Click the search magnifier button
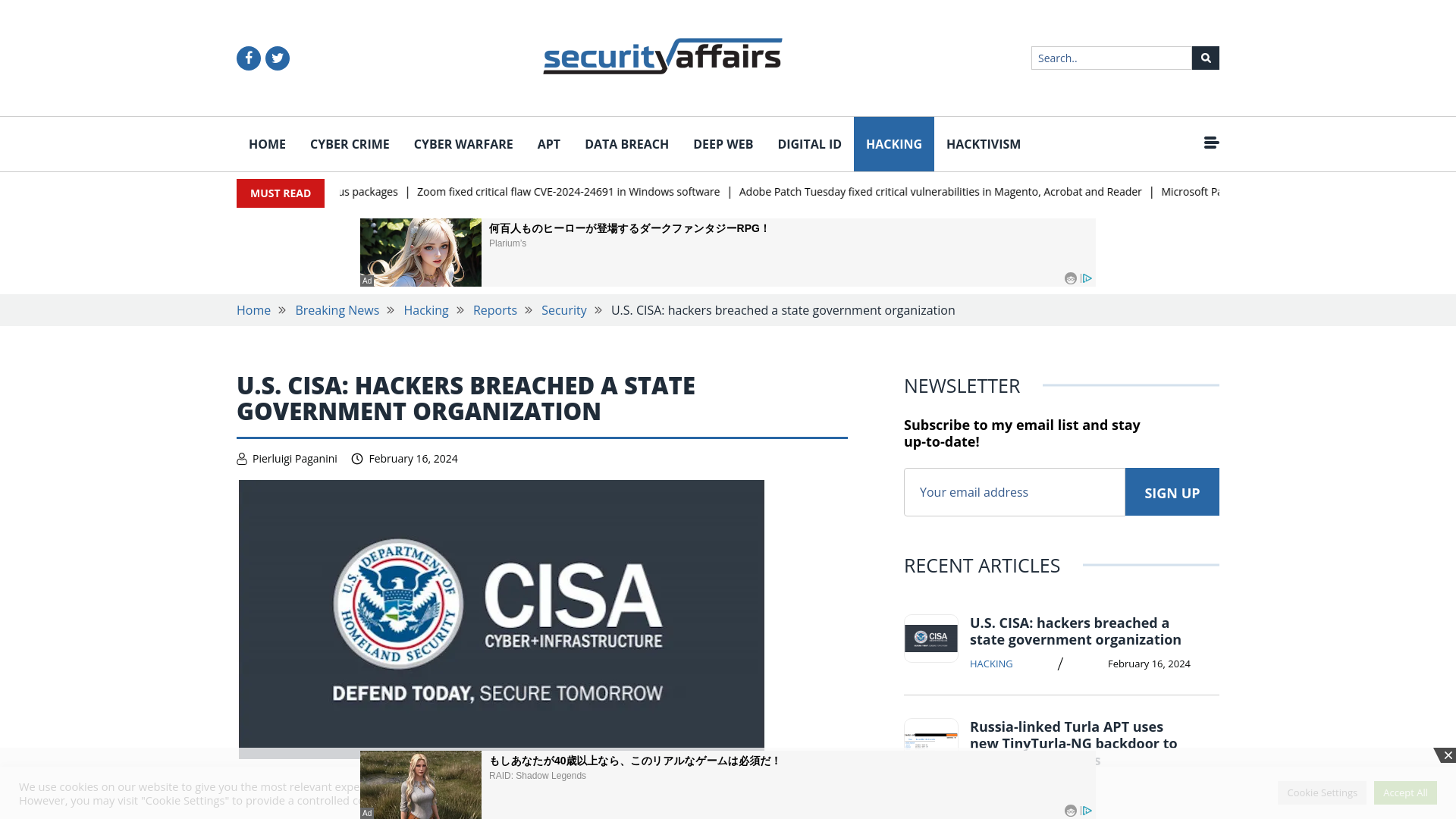The height and width of the screenshot is (819, 1456). coord(1205,57)
